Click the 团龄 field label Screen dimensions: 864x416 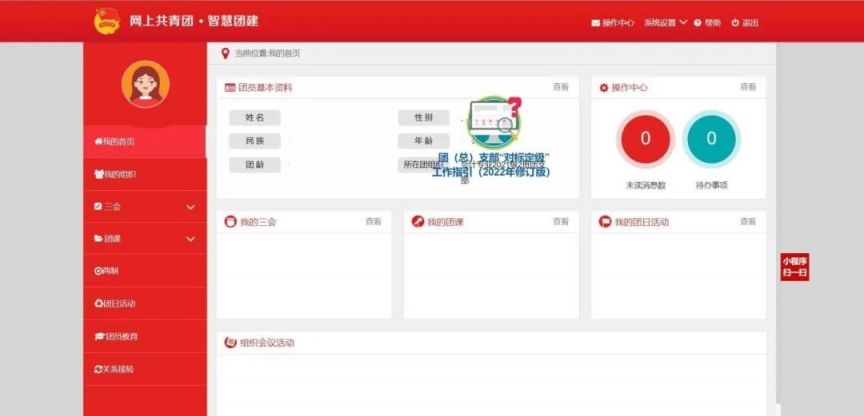[x=255, y=165]
